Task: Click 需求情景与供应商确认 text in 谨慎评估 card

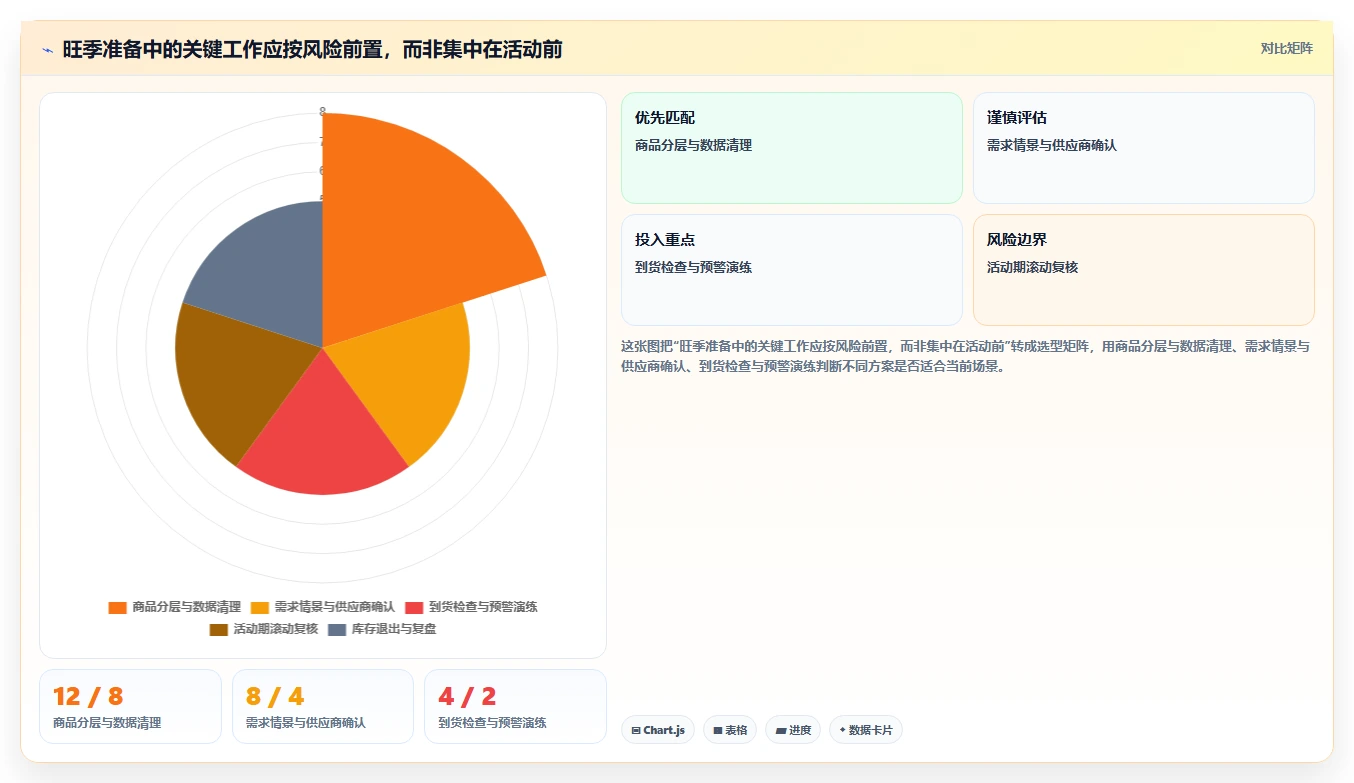Action: [x=1052, y=145]
